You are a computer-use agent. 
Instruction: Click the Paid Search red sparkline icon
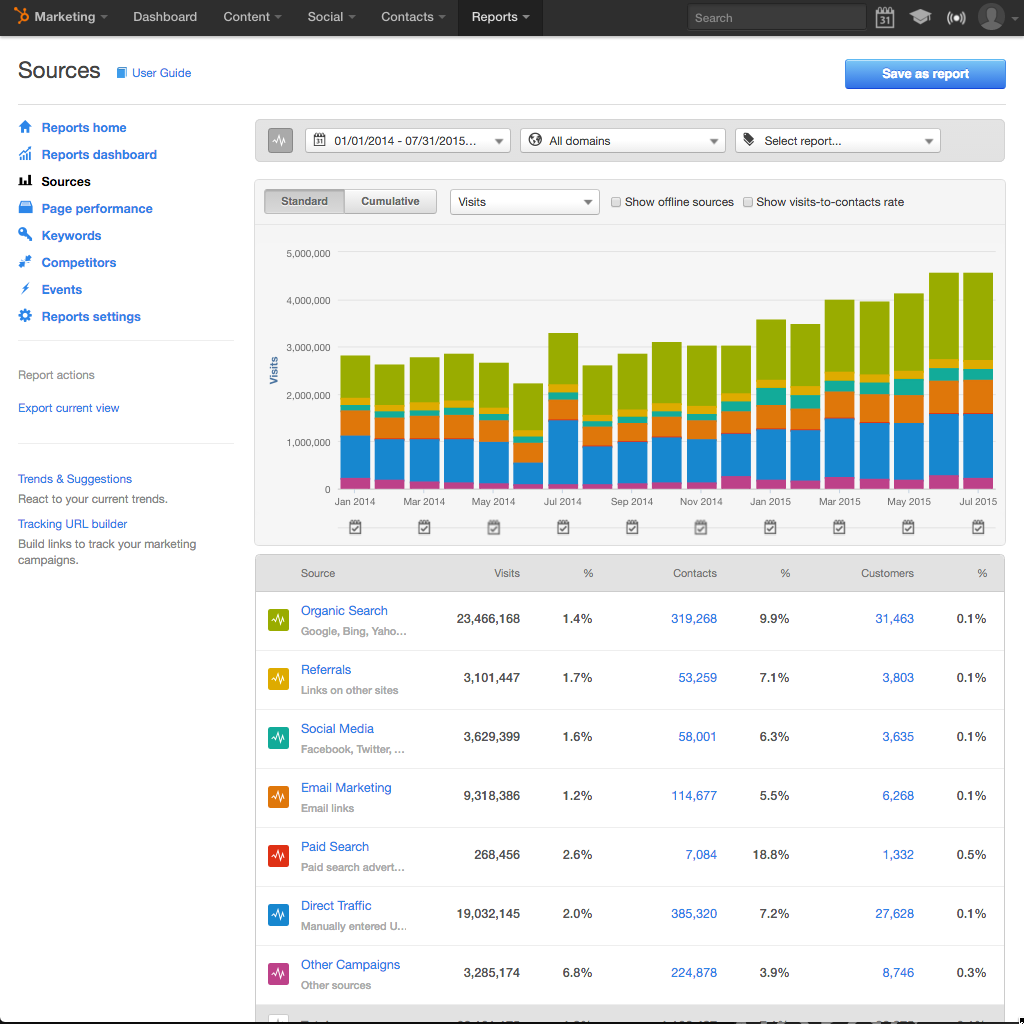(278, 855)
